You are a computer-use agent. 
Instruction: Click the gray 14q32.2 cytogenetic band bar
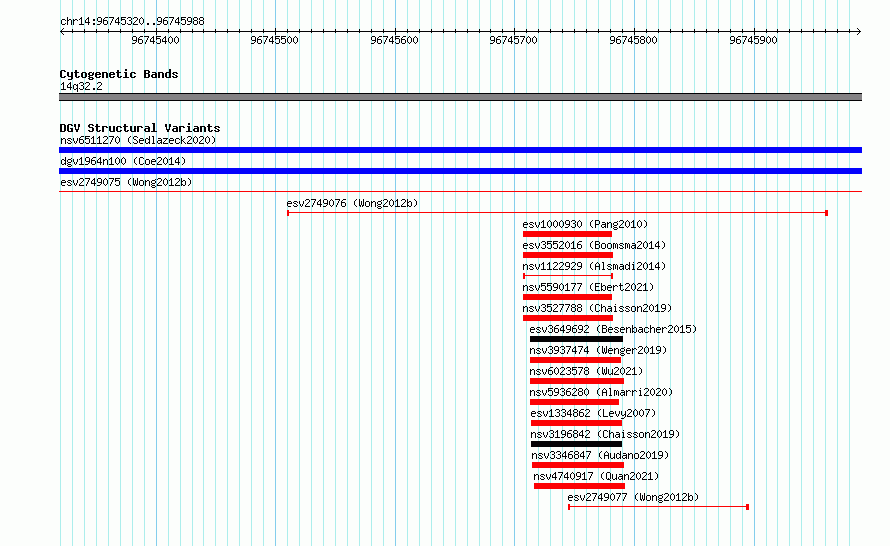click(460, 97)
